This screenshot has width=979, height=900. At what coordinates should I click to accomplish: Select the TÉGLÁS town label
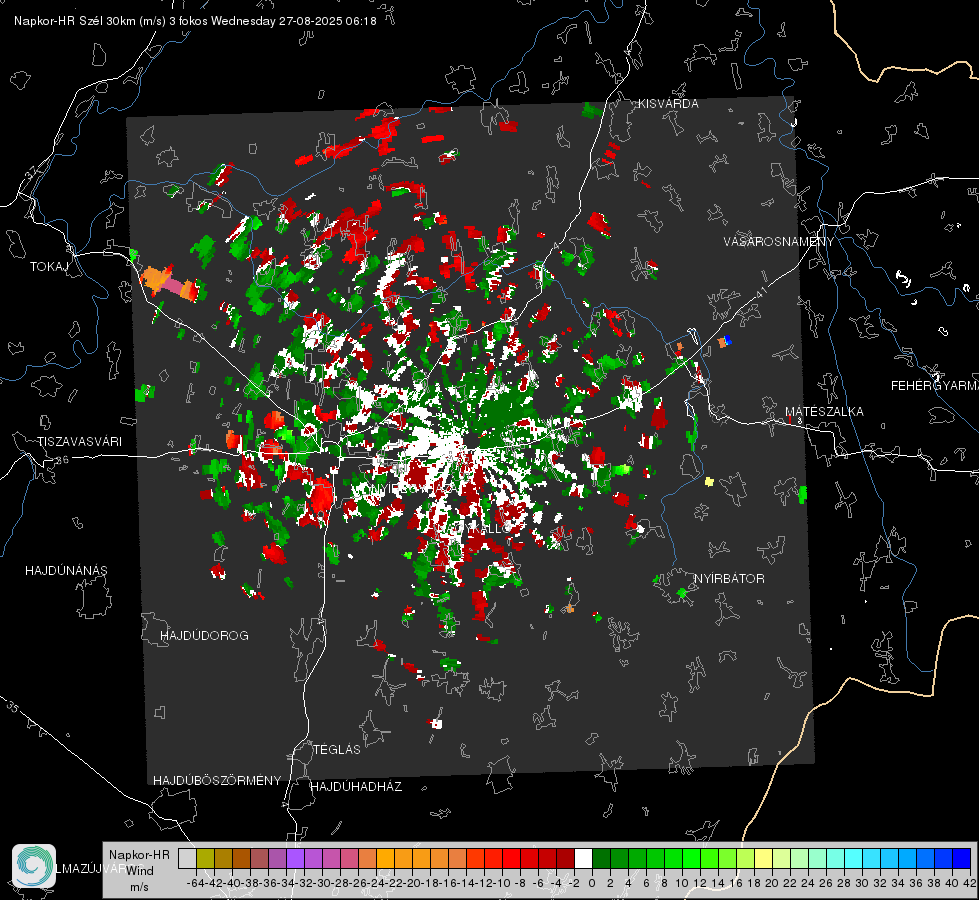[x=337, y=749]
